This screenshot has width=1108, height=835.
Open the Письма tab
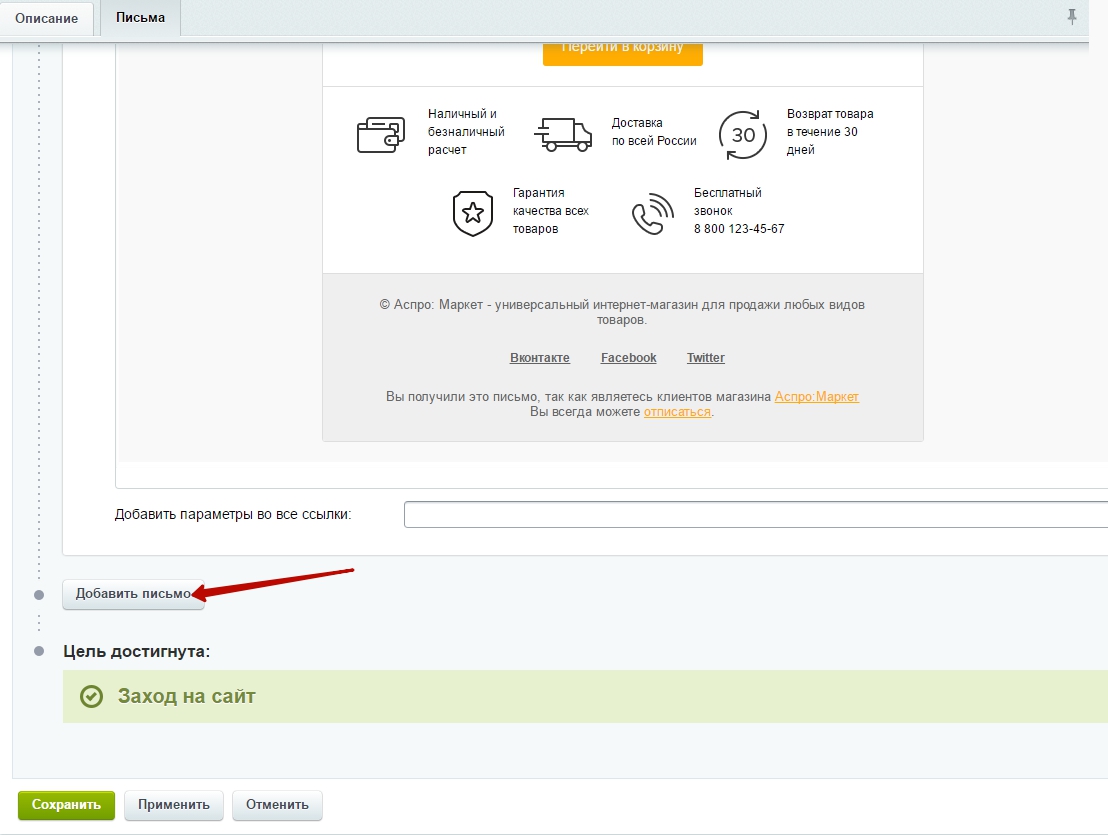(x=141, y=18)
